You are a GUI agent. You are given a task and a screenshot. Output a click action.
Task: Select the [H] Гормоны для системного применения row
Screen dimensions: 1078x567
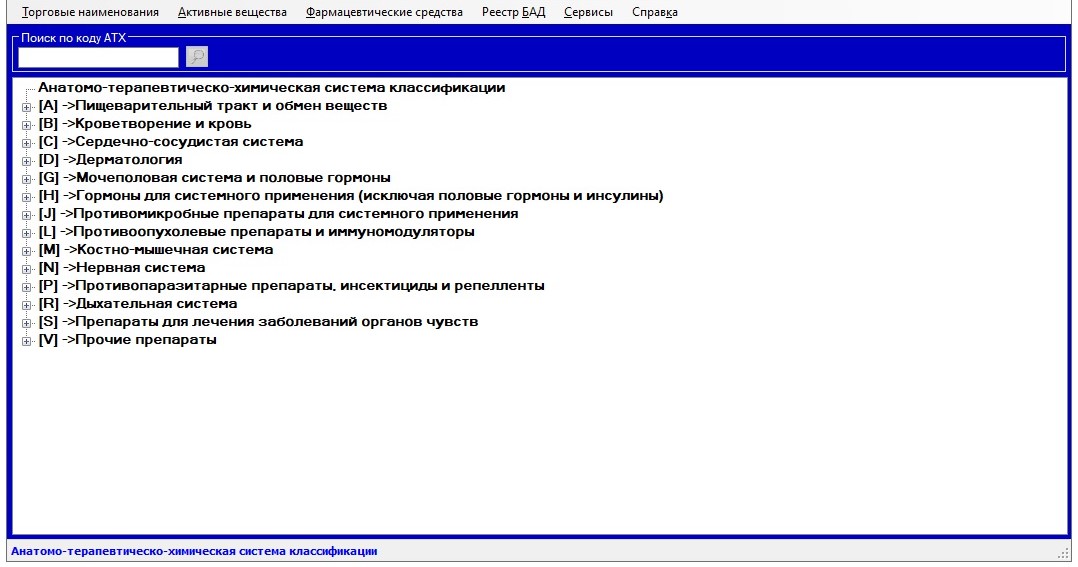point(351,196)
